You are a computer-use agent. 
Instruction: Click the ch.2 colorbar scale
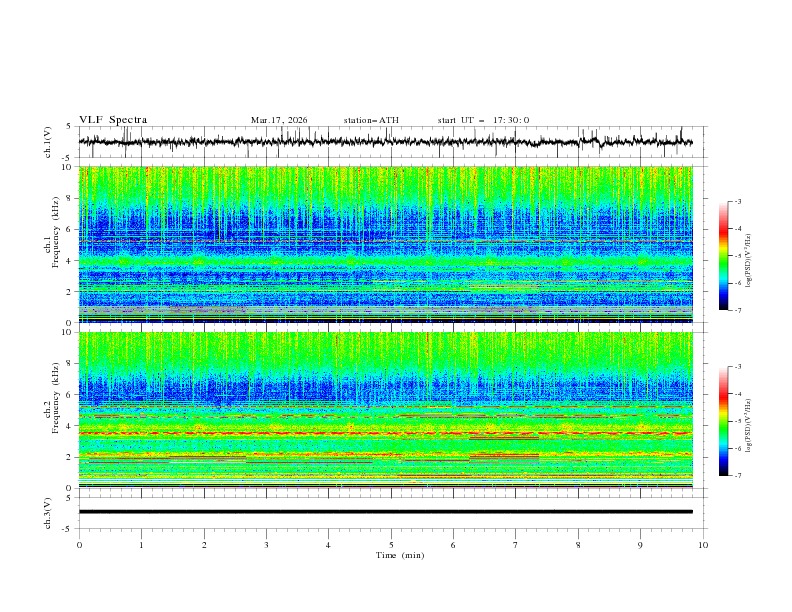click(x=723, y=421)
